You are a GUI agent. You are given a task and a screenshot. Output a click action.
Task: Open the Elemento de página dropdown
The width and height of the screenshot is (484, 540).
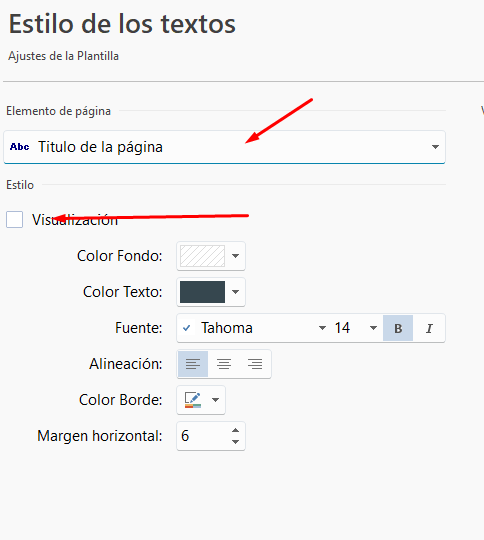click(x=224, y=147)
